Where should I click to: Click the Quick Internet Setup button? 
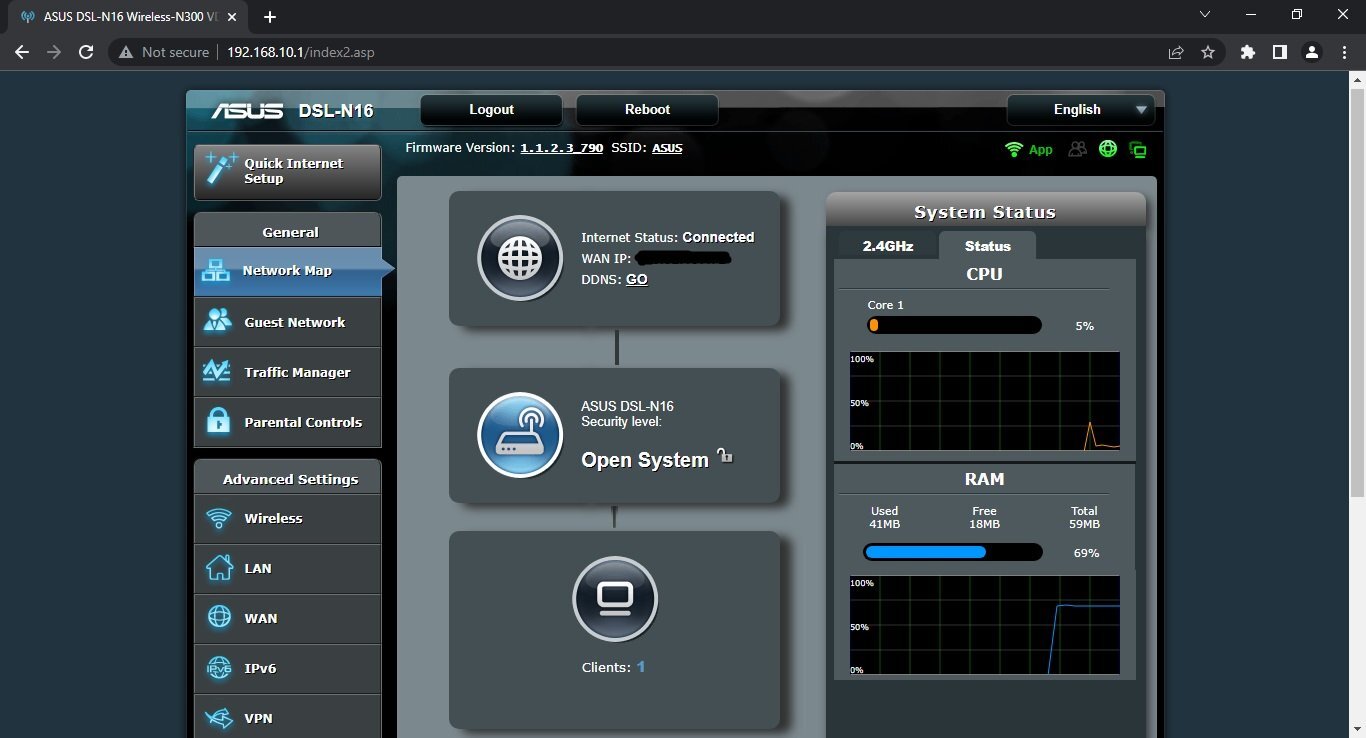pyautogui.click(x=288, y=171)
